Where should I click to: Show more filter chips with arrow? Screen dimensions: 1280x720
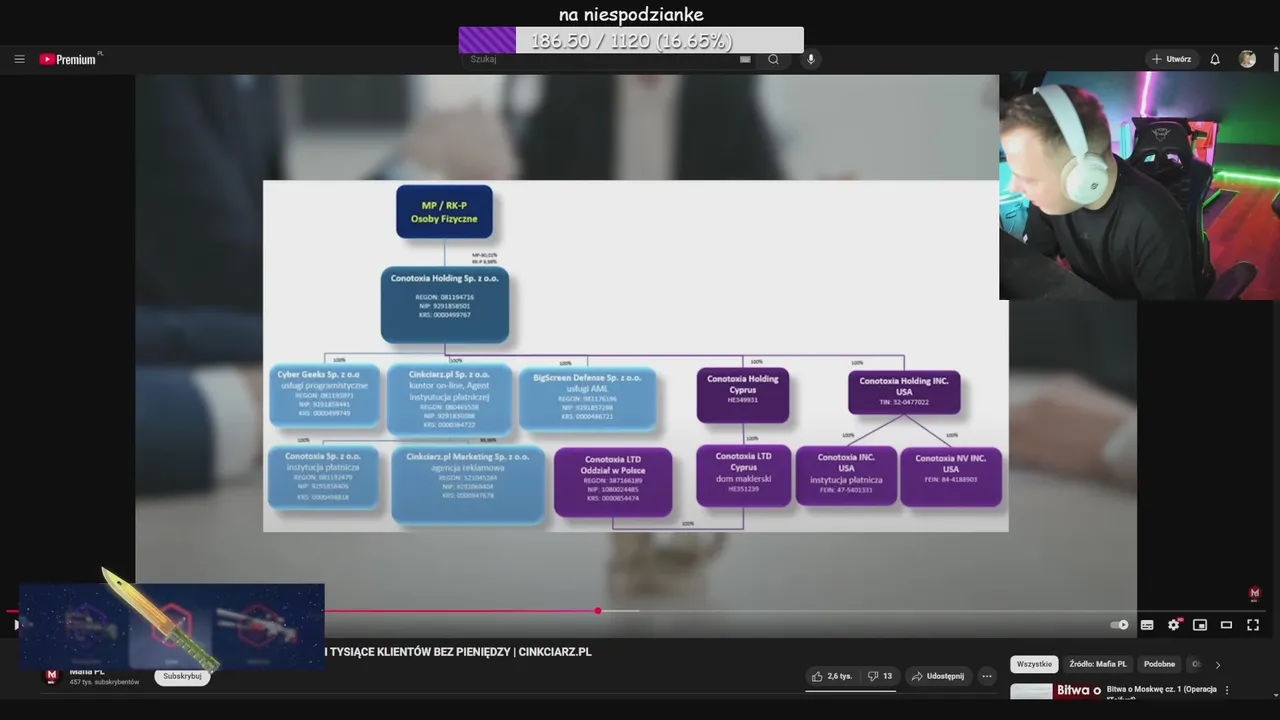pyautogui.click(x=1218, y=664)
